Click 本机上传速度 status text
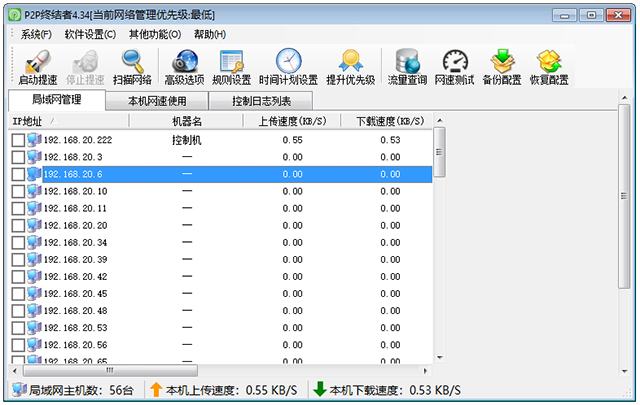This screenshot has width=640, height=405. coord(231,390)
